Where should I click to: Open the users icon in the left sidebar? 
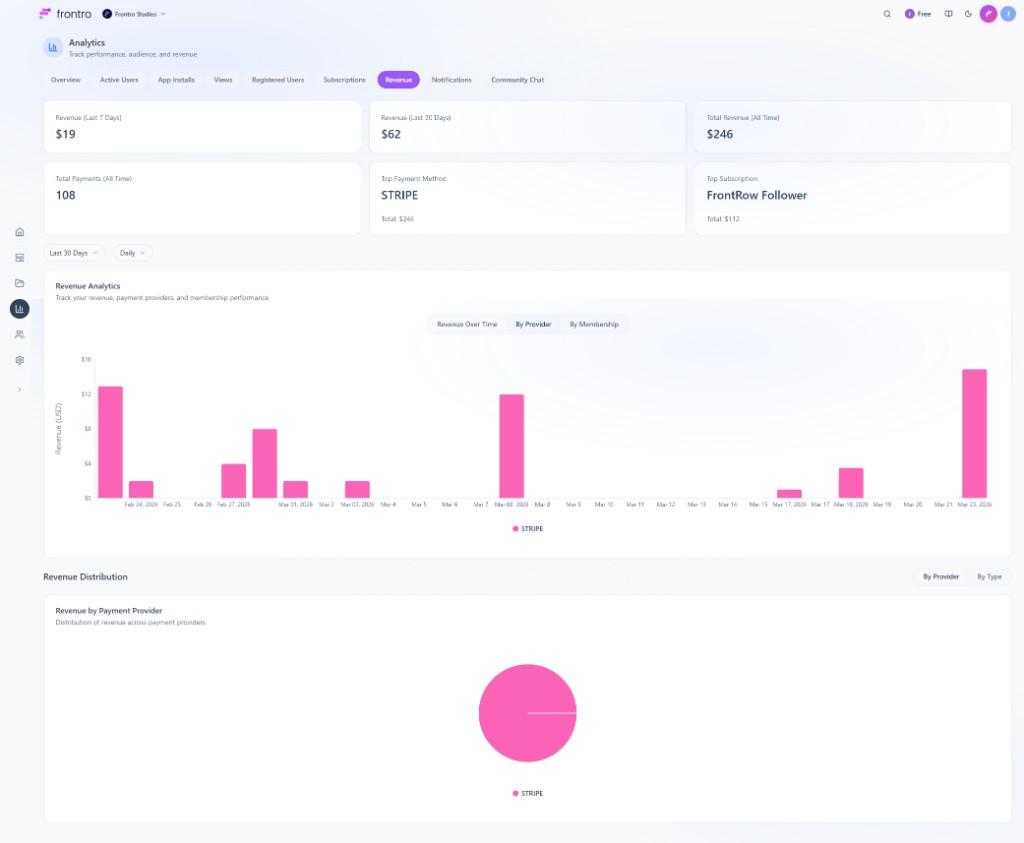(19, 334)
